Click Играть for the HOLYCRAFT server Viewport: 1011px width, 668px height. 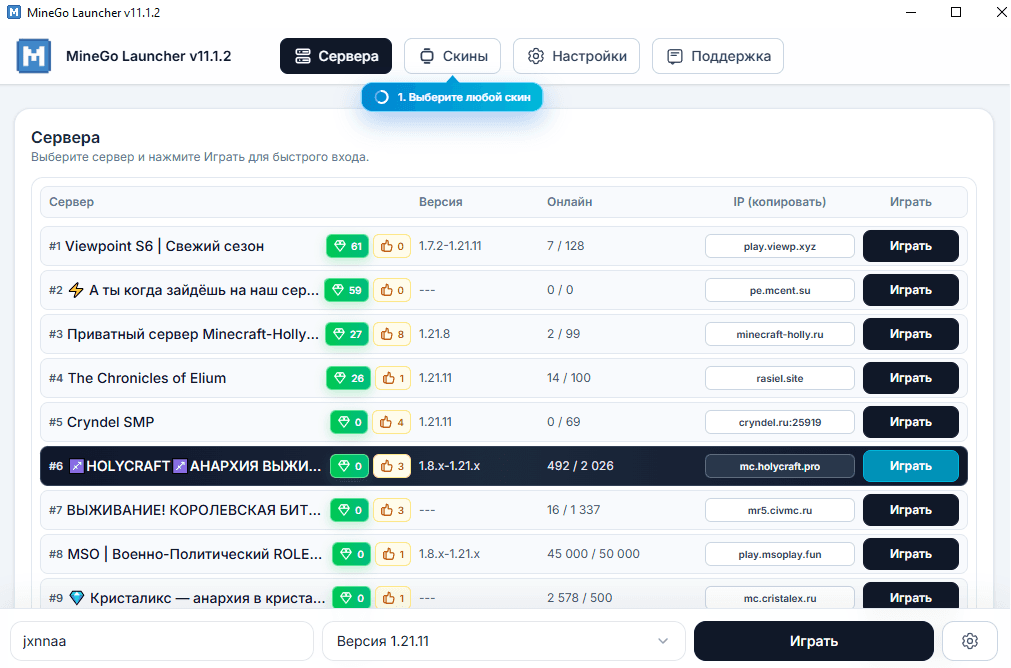point(910,466)
